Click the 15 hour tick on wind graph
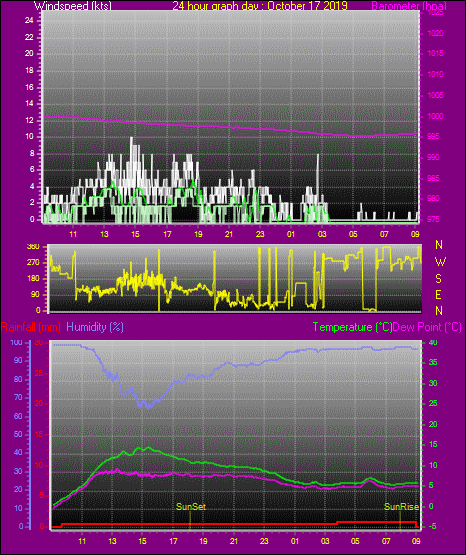 pos(135,234)
